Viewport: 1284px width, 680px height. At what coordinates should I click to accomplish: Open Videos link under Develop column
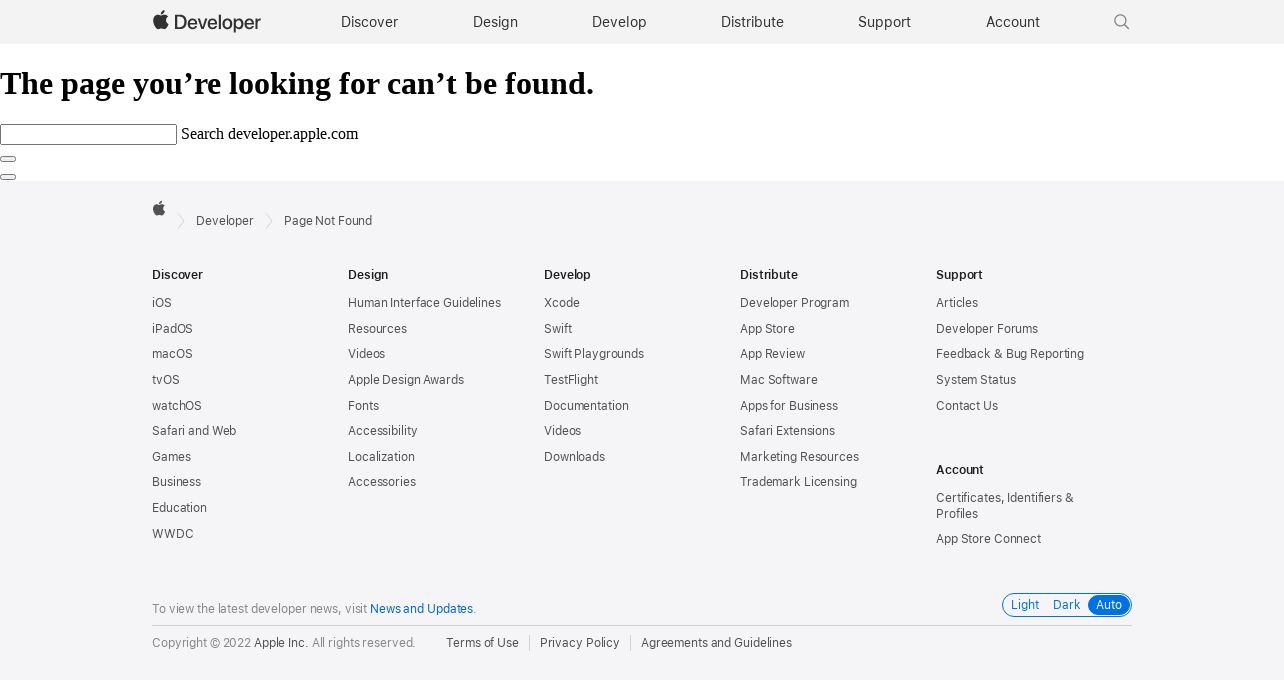pyautogui.click(x=562, y=431)
